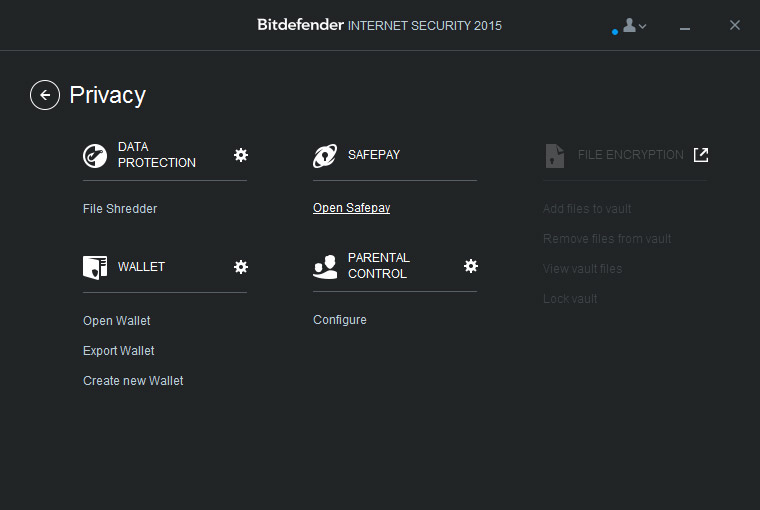Click Lock vault option
This screenshot has height=510, width=760.
pyautogui.click(x=570, y=299)
